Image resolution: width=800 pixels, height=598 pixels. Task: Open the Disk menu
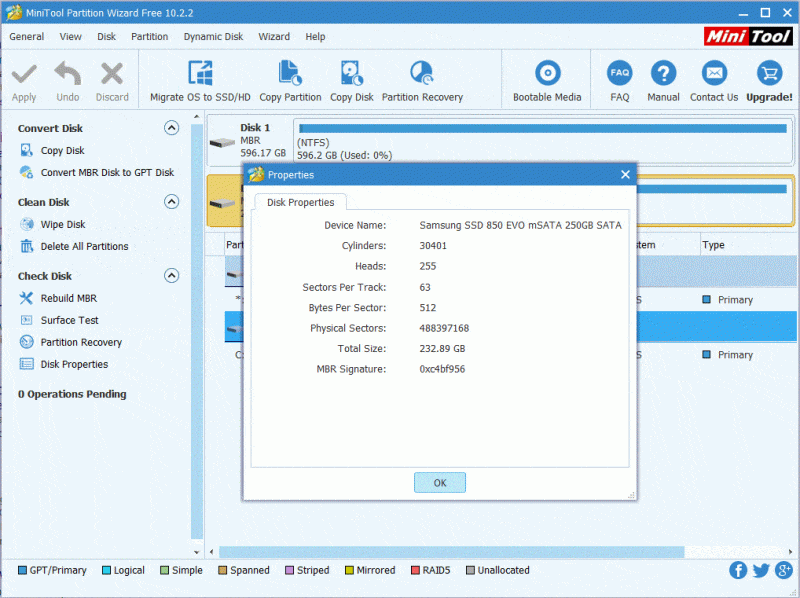(107, 37)
